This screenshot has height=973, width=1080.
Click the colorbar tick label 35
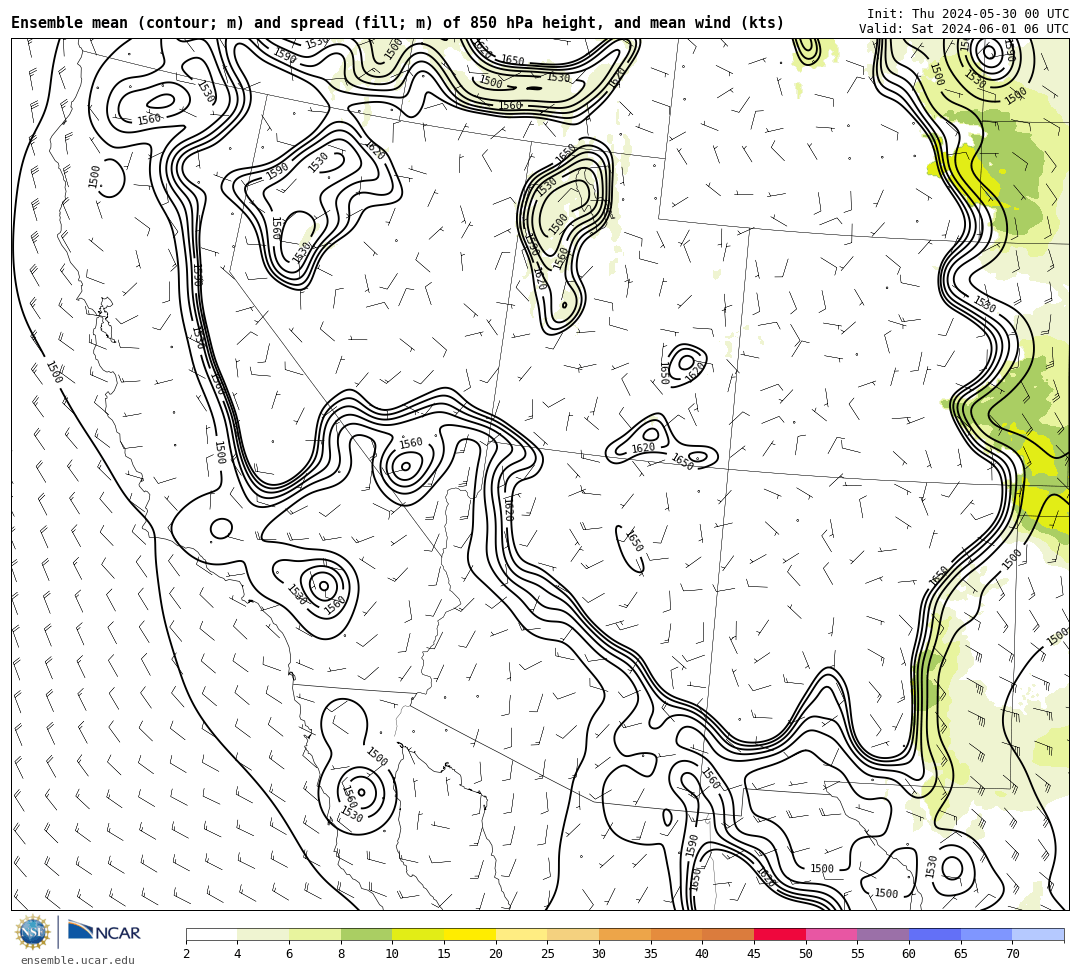click(x=651, y=954)
